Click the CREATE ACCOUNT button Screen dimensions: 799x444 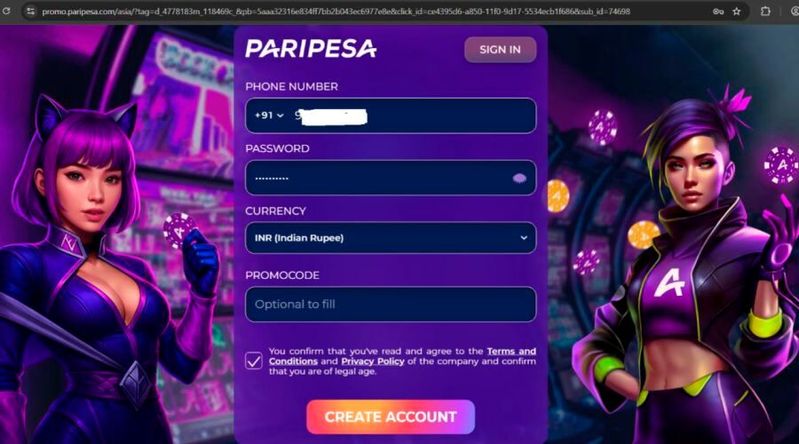point(390,417)
